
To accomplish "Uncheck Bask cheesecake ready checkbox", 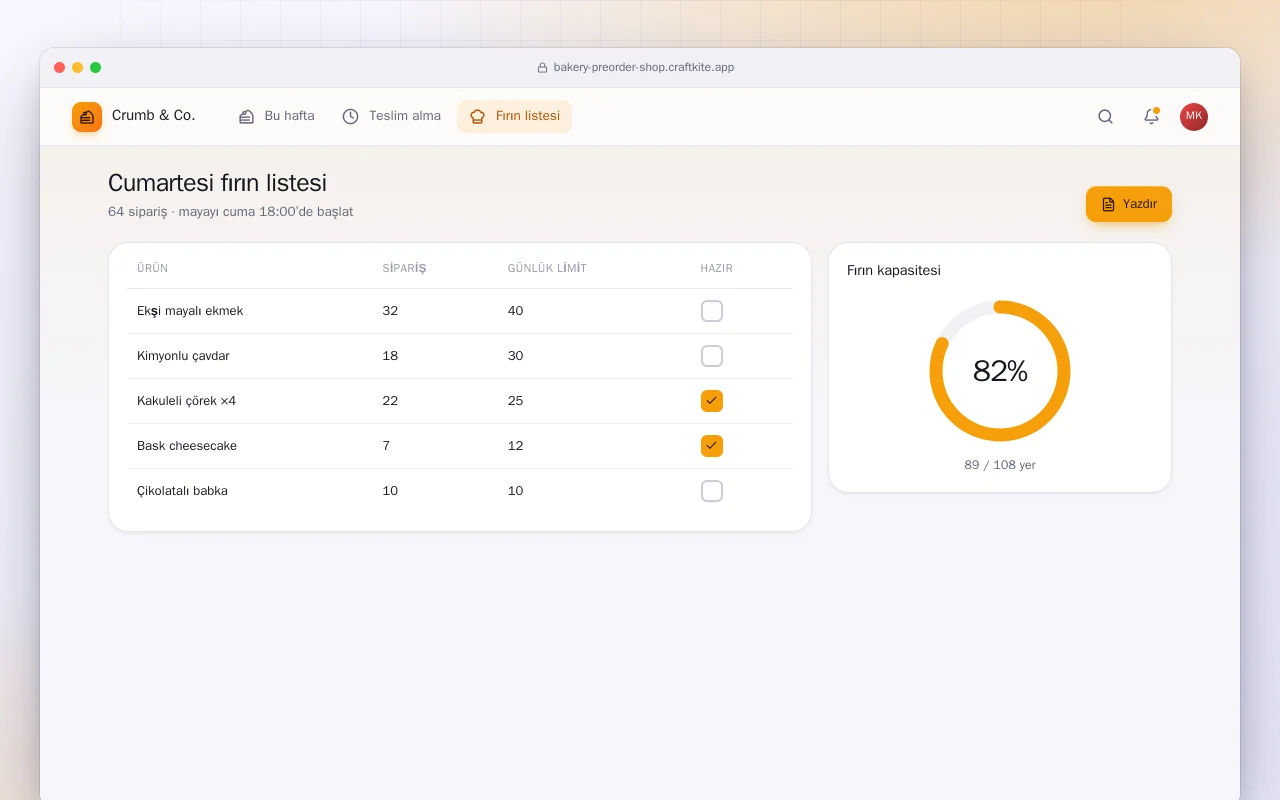I will (712, 446).
